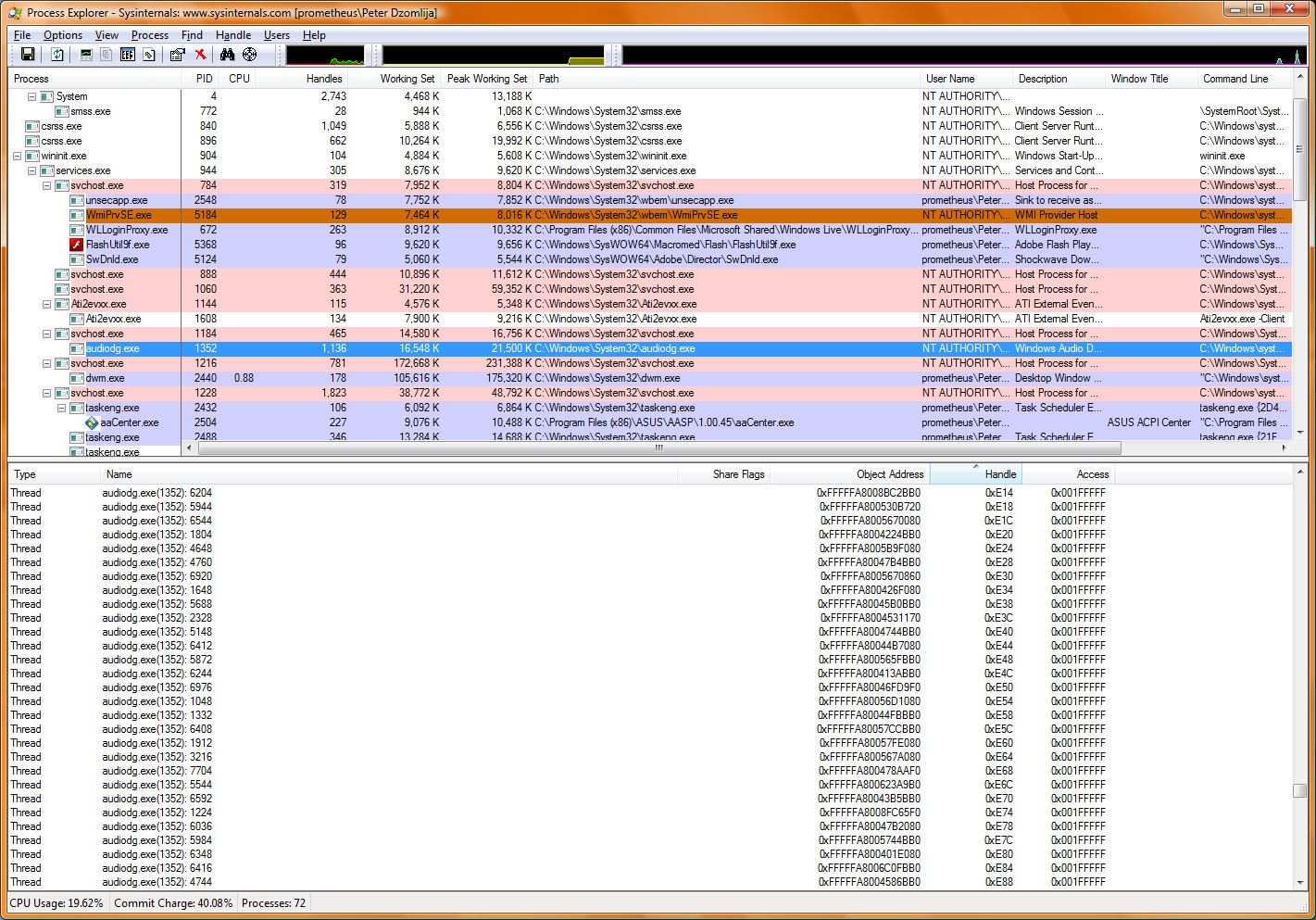The height and width of the screenshot is (920, 1316).
Task: Collapse the svchost.exe PID 1228 node
Action: click(46, 393)
